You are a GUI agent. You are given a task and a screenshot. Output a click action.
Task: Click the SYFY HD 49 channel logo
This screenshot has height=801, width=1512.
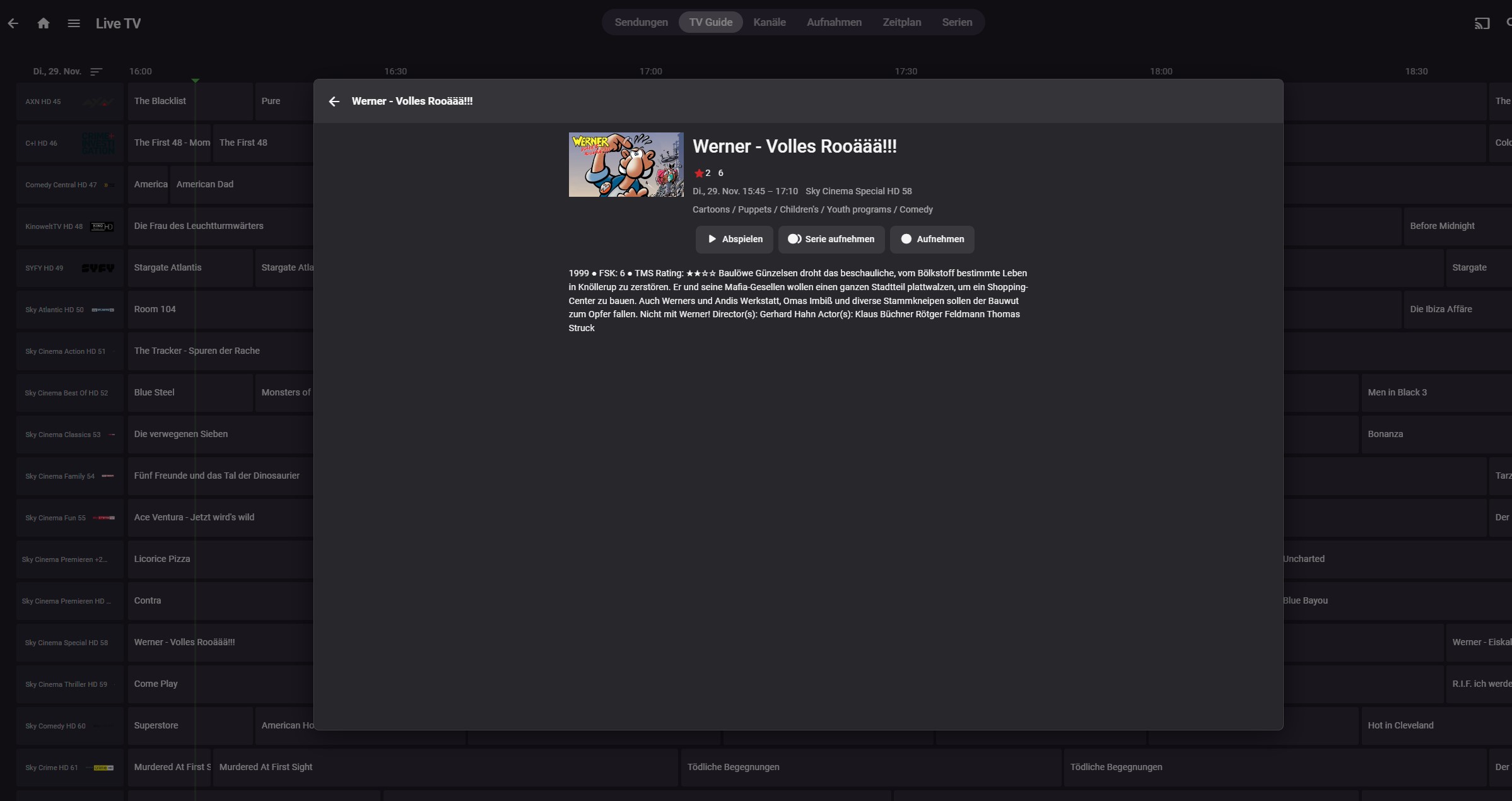point(98,268)
